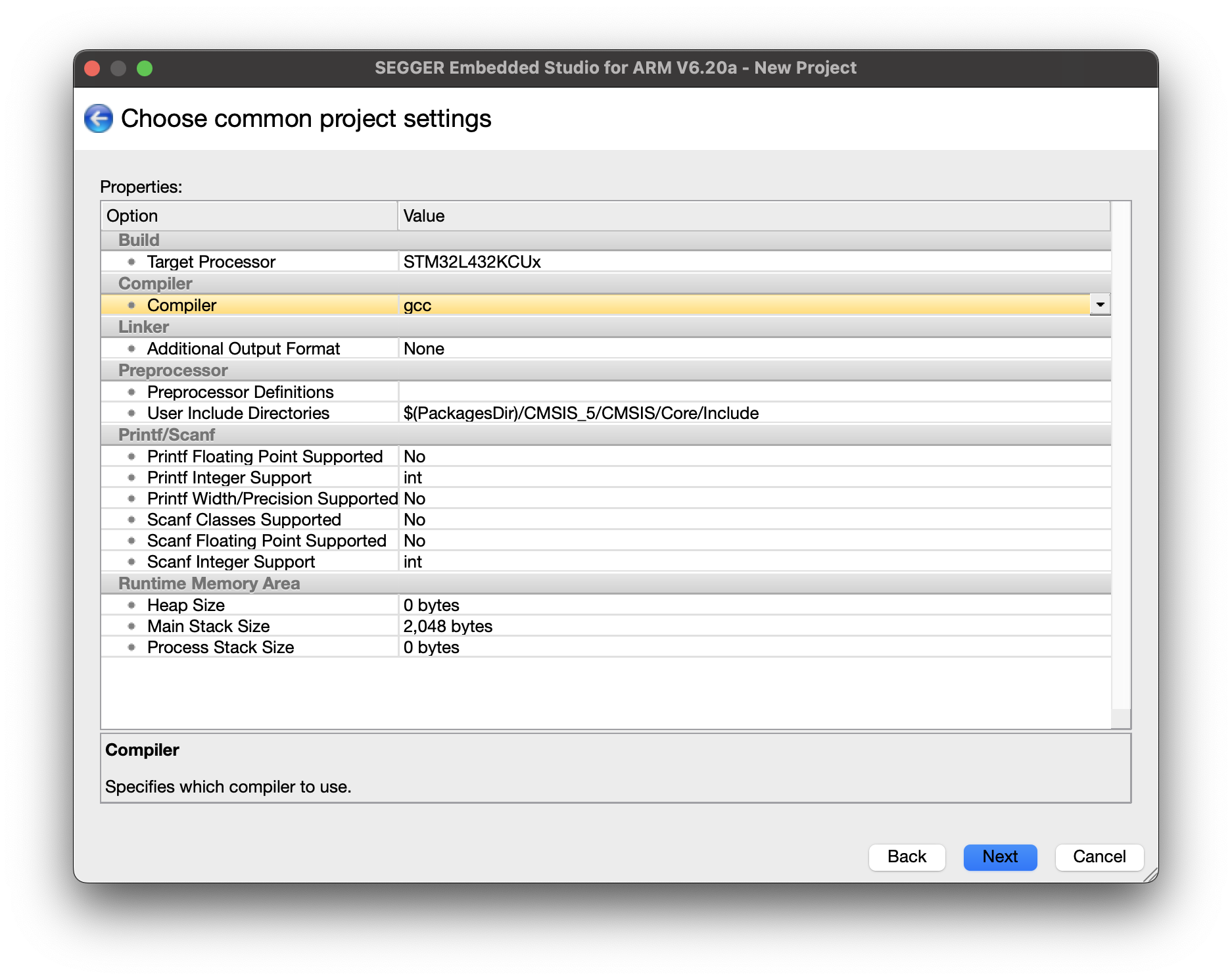This screenshot has width=1232, height=980.
Task: Click the Next button
Action: pyautogui.click(x=1000, y=856)
